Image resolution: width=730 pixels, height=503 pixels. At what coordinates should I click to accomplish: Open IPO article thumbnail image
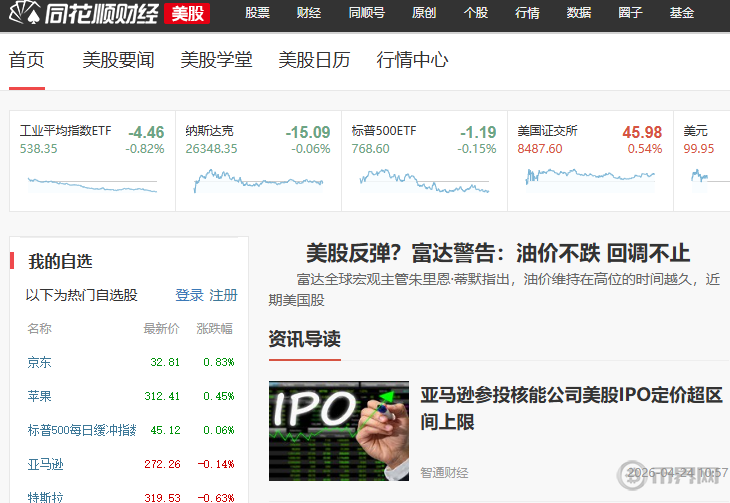[x=339, y=431]
